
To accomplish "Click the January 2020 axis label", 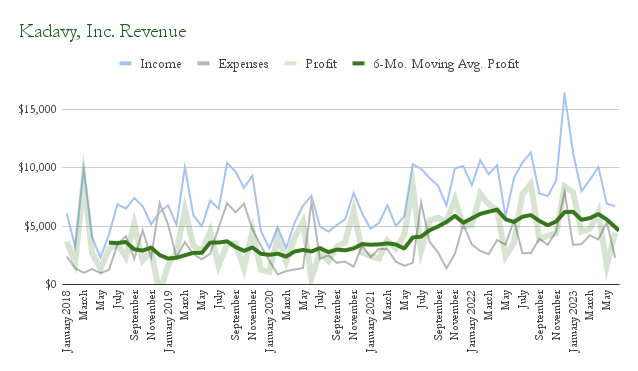I will (269, 321).
